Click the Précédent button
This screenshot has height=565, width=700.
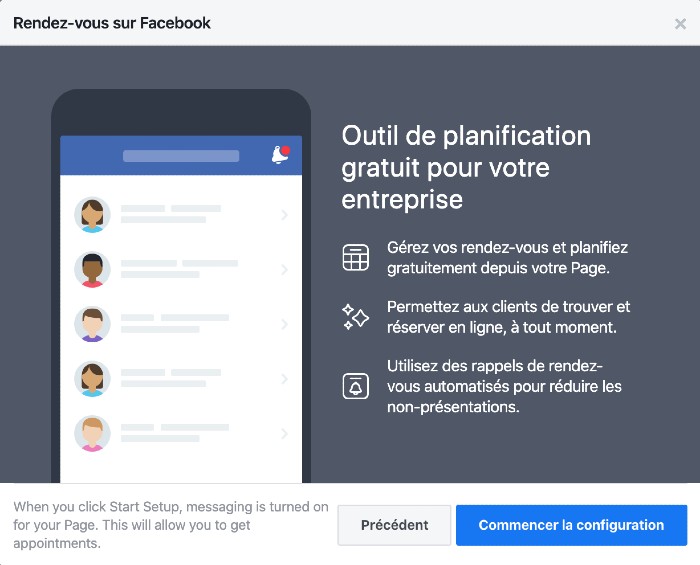(x=394, y=525)
